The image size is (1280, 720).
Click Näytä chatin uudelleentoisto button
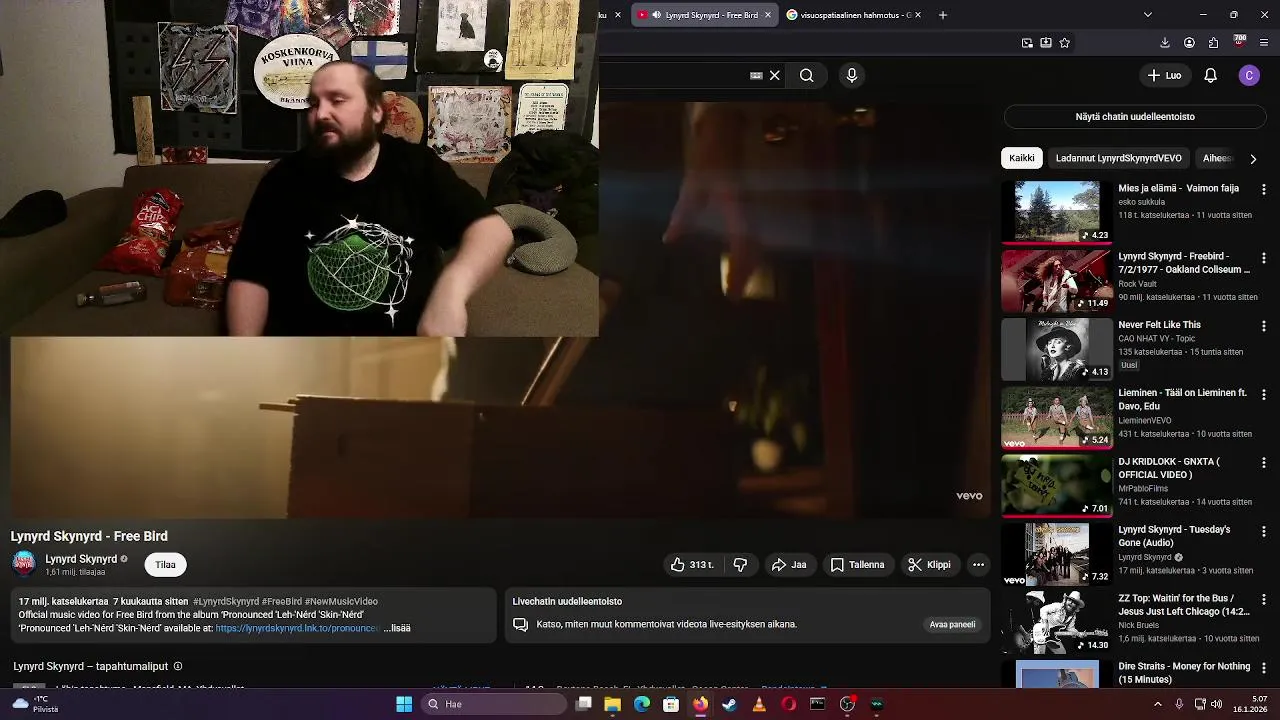tap(1135, 117)
